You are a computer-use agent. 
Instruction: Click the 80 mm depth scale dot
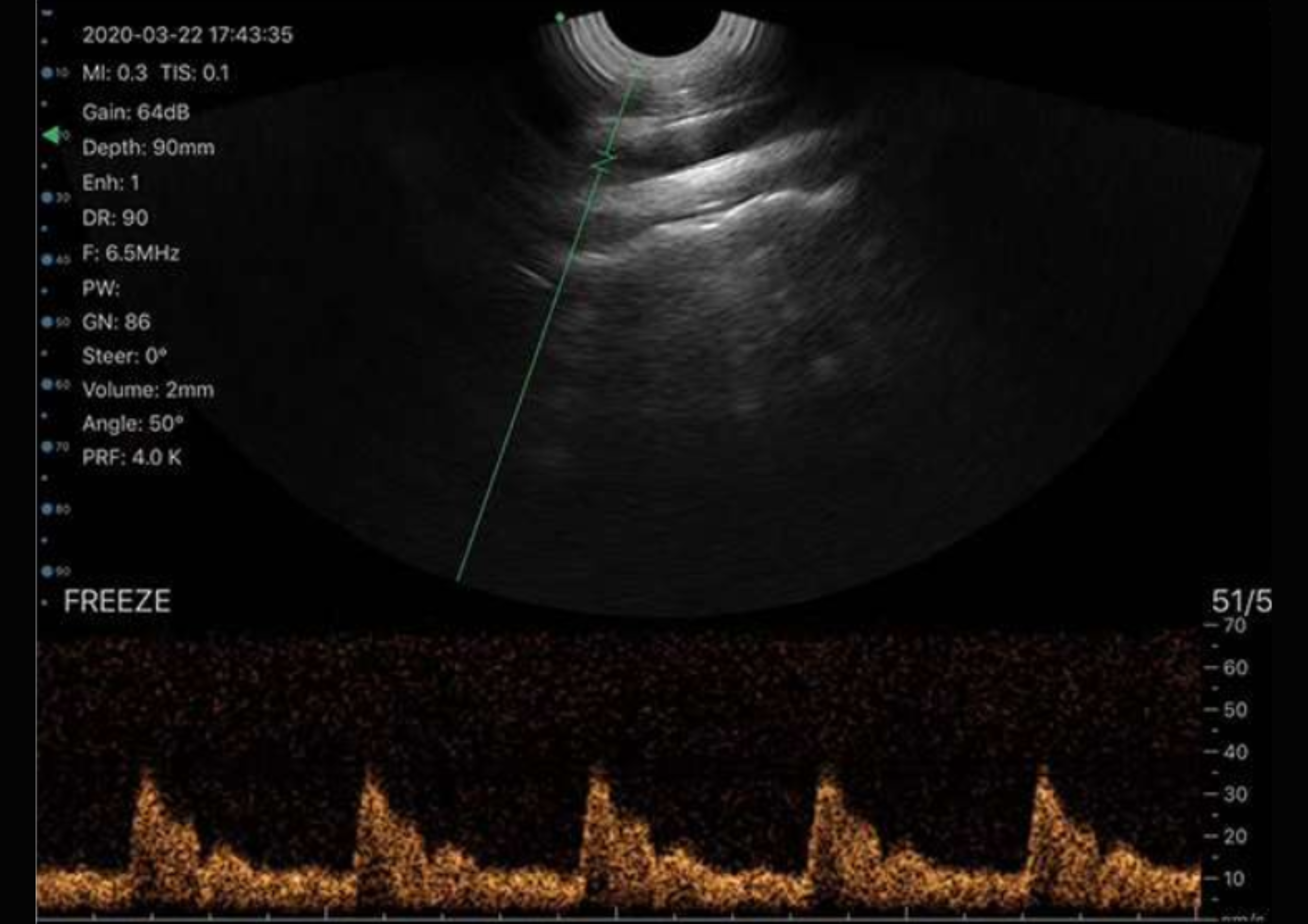tap(47, 509)
